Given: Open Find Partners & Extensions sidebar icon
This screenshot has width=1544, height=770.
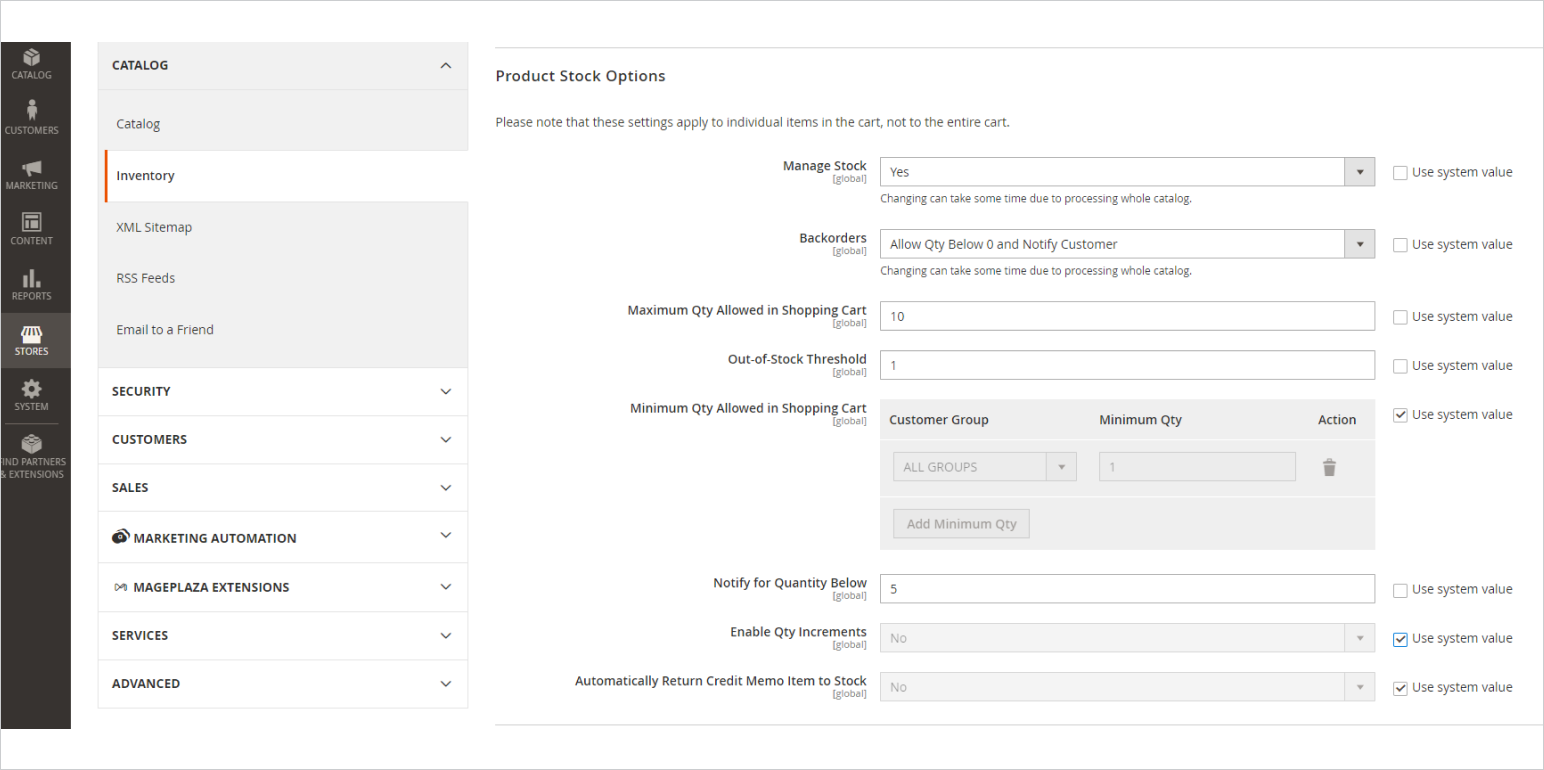Looking at the screenshot, I should pos(31,444).
